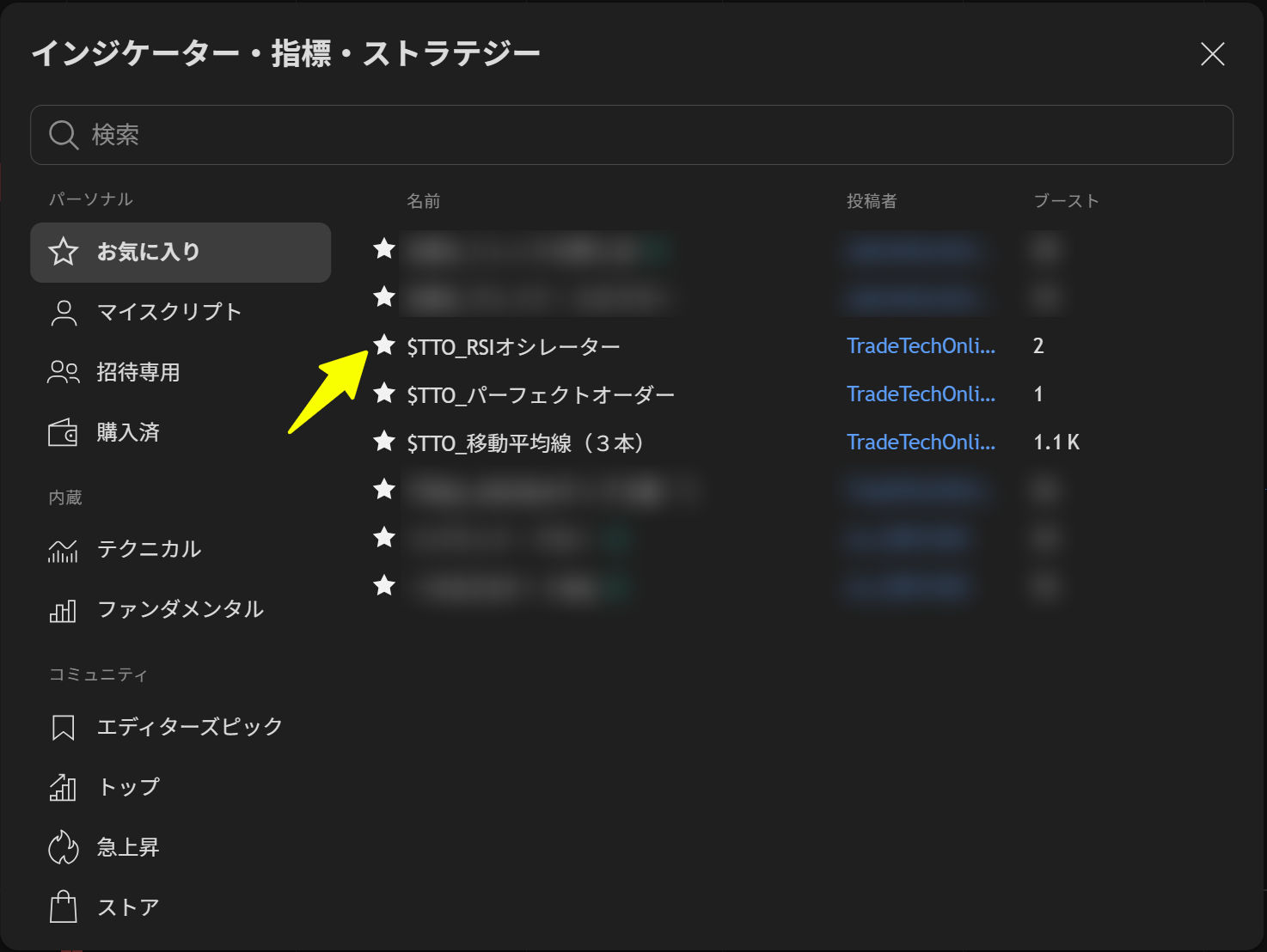
Task: Click the boost count 1.1 K
Action: point(1056,442)
